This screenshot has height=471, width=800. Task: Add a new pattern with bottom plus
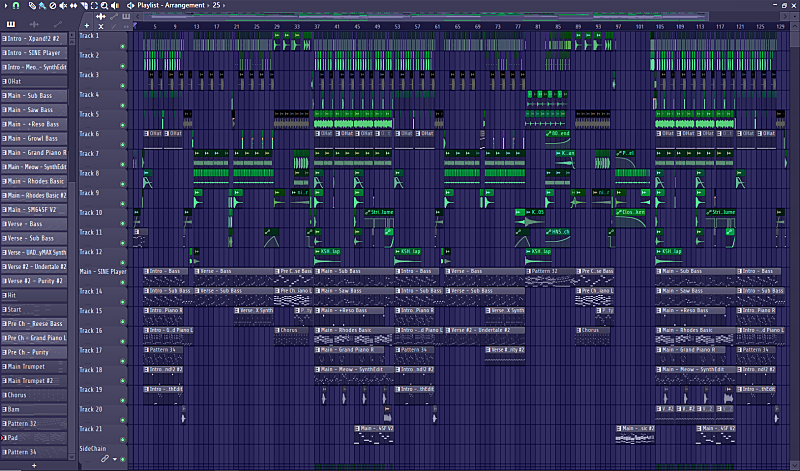coord(34,465)
